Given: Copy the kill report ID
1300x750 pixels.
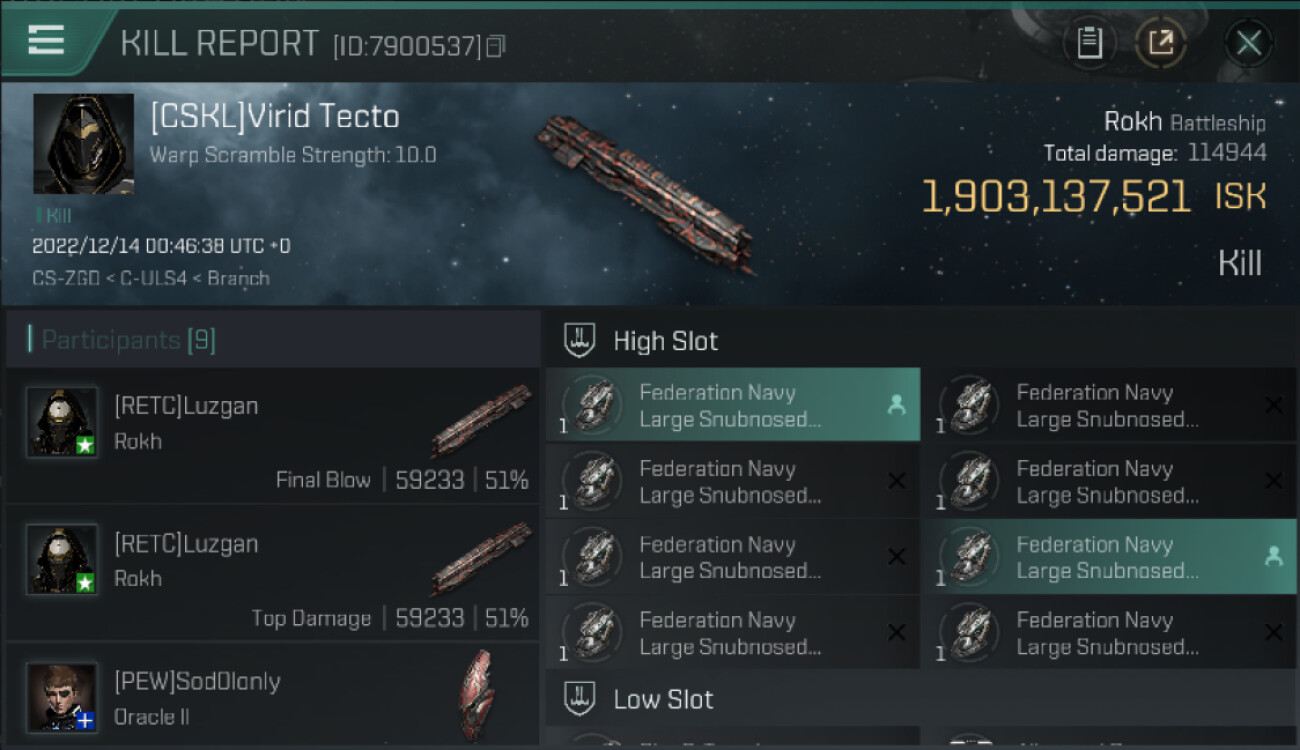Looking at the screenshot, I should [495, 46].
